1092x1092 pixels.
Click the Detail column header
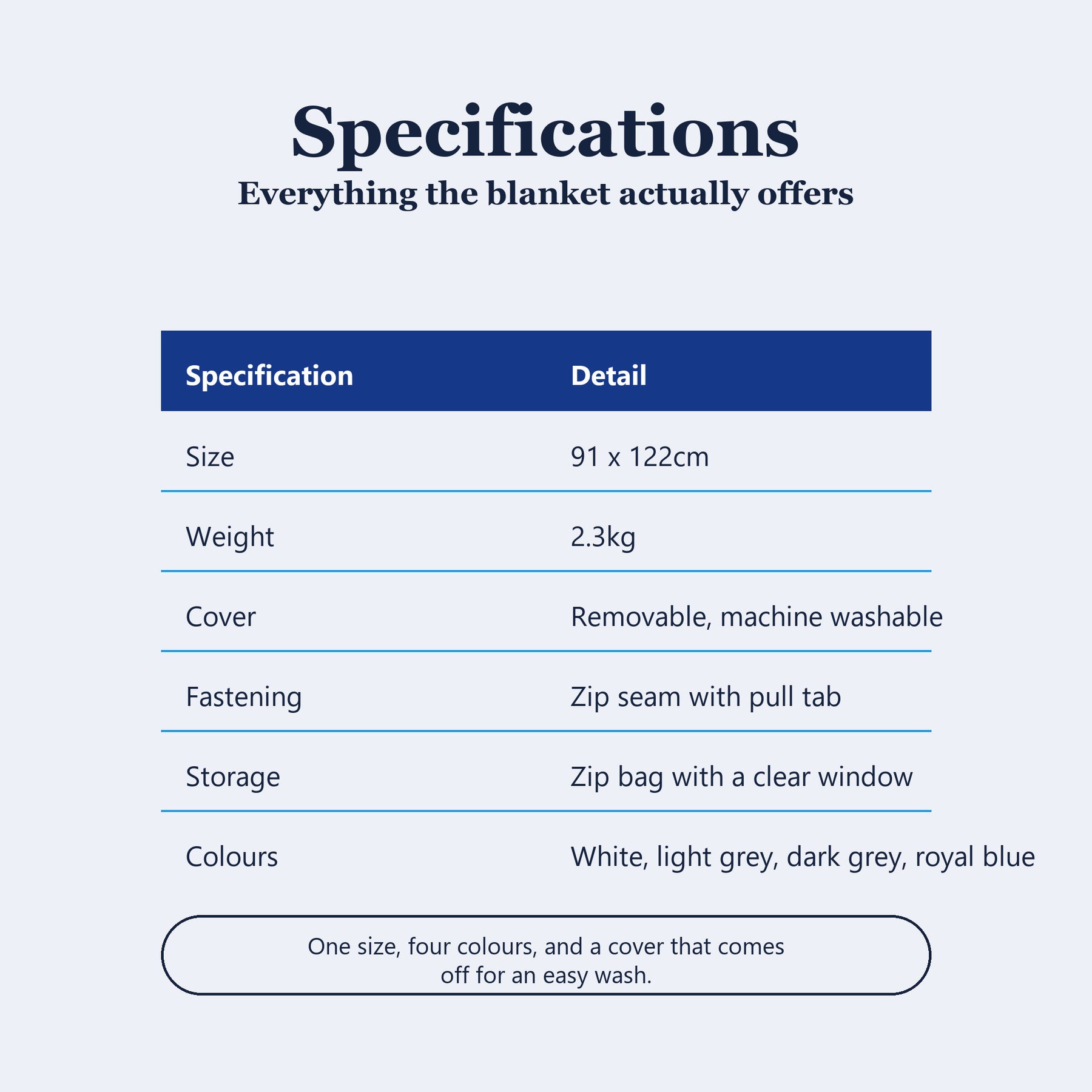[x=608, y=376]
